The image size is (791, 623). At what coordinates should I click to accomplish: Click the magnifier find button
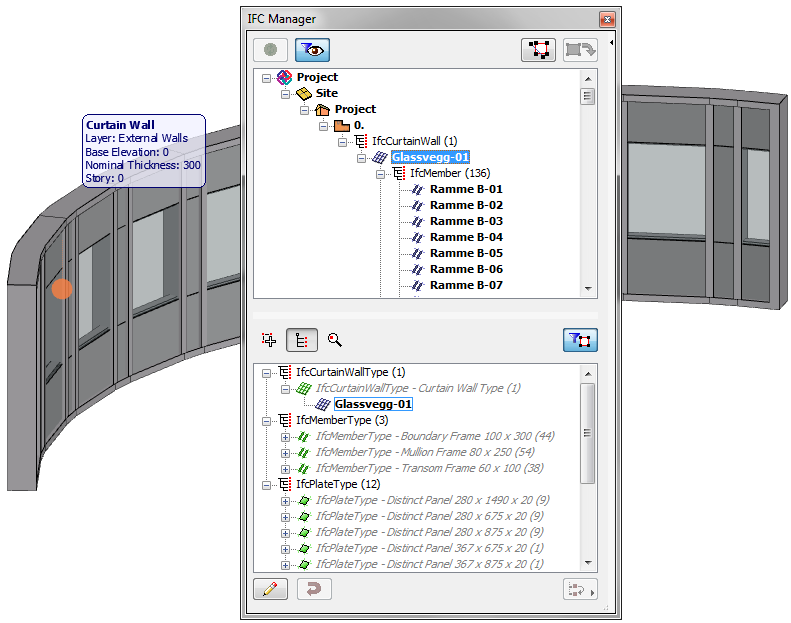point(334,339)
